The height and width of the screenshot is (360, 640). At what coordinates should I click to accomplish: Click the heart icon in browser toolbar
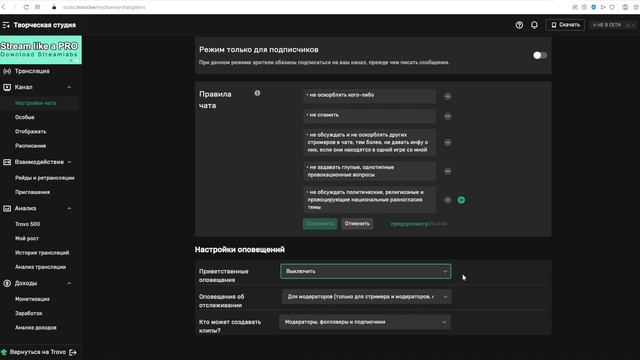[x=612, y=7]
